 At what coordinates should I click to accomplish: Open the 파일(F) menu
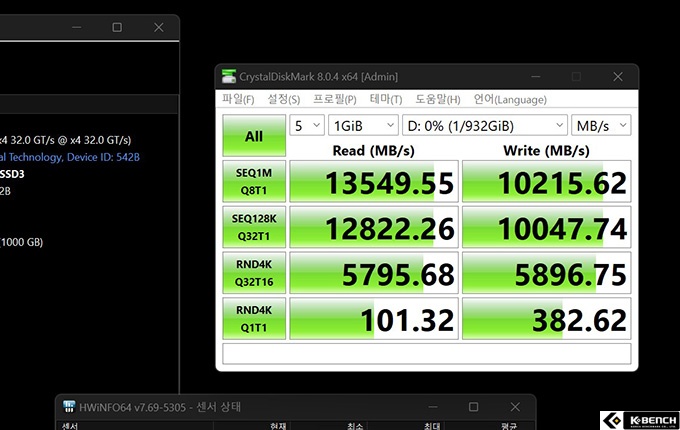[238, 99]
